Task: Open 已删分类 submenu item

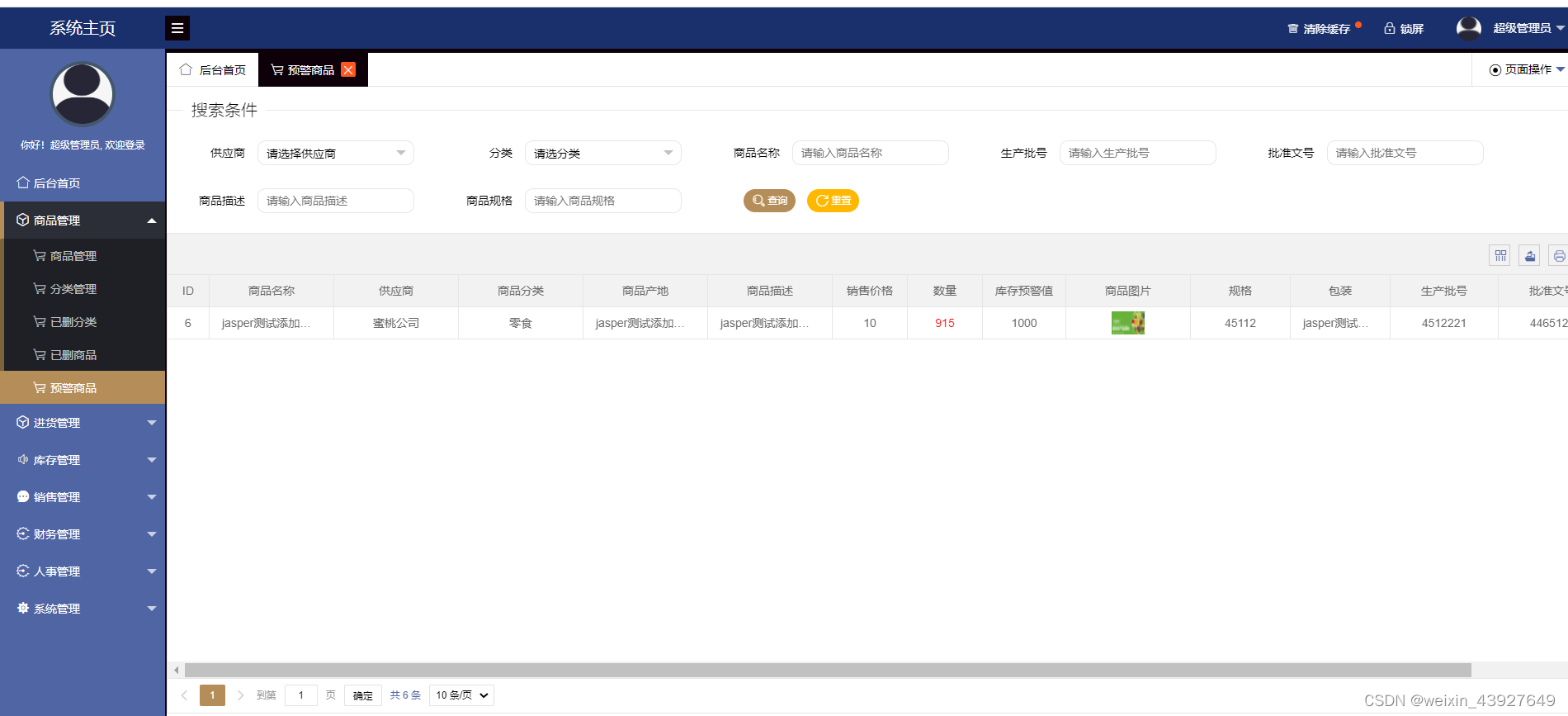Action: (83, 322)
